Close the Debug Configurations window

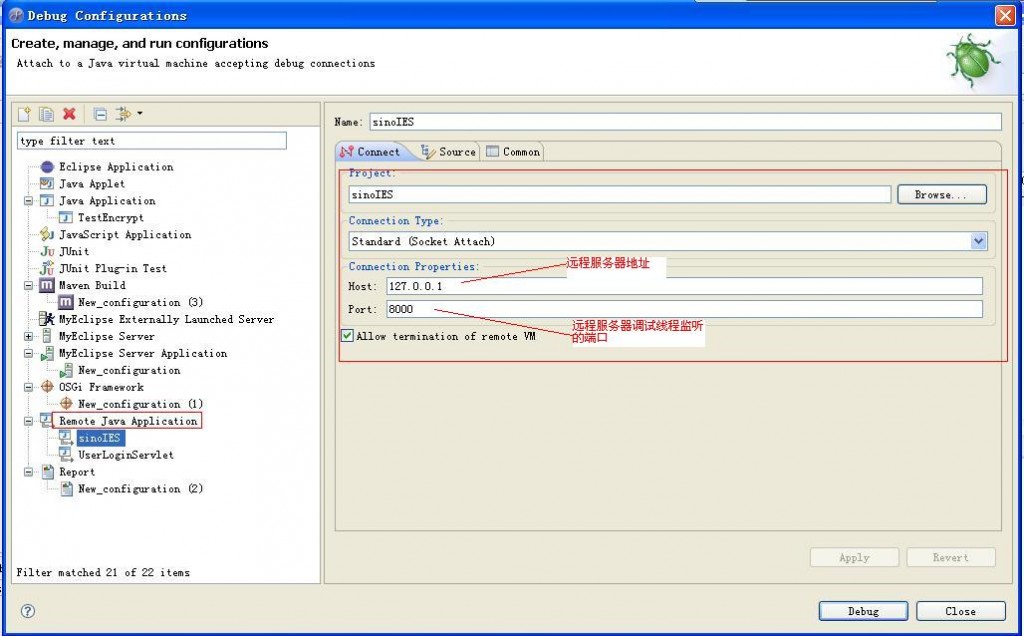point(1006,15)
